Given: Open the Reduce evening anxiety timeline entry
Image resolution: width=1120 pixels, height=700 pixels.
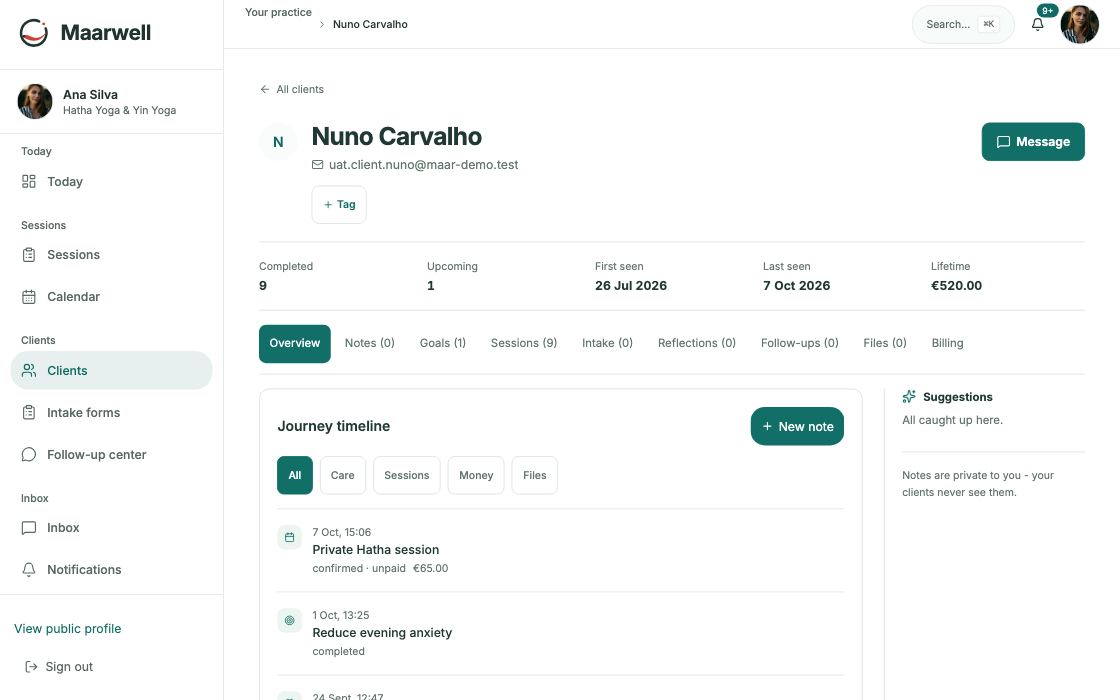Looking at the screenshot, I should [x=561, y=634].
